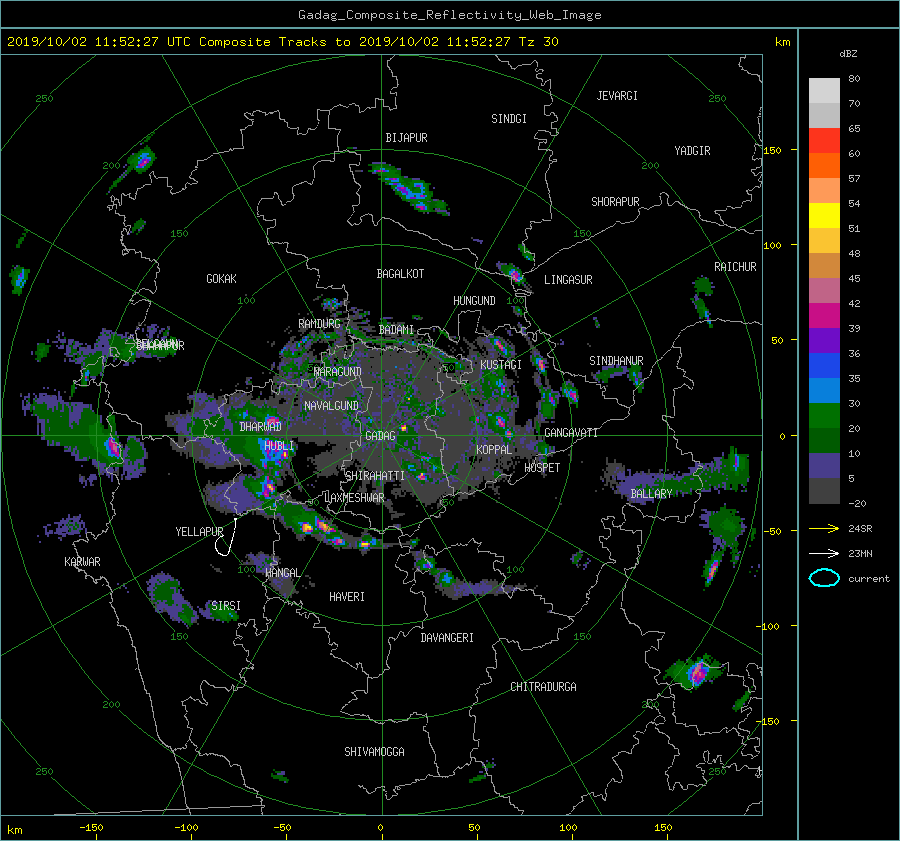The image size is (900, 841).
Task: Click the white storm track near YELLAPUR
Action: (226, 537)
